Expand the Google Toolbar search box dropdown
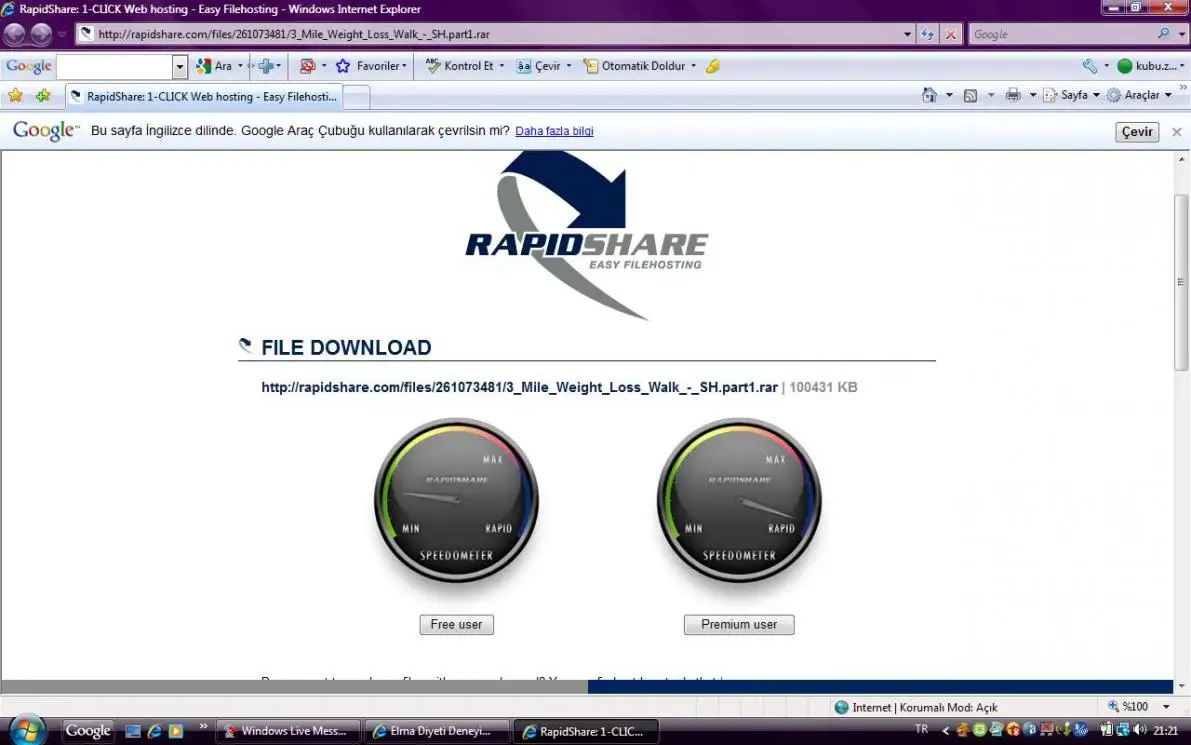 pos(179,67)
